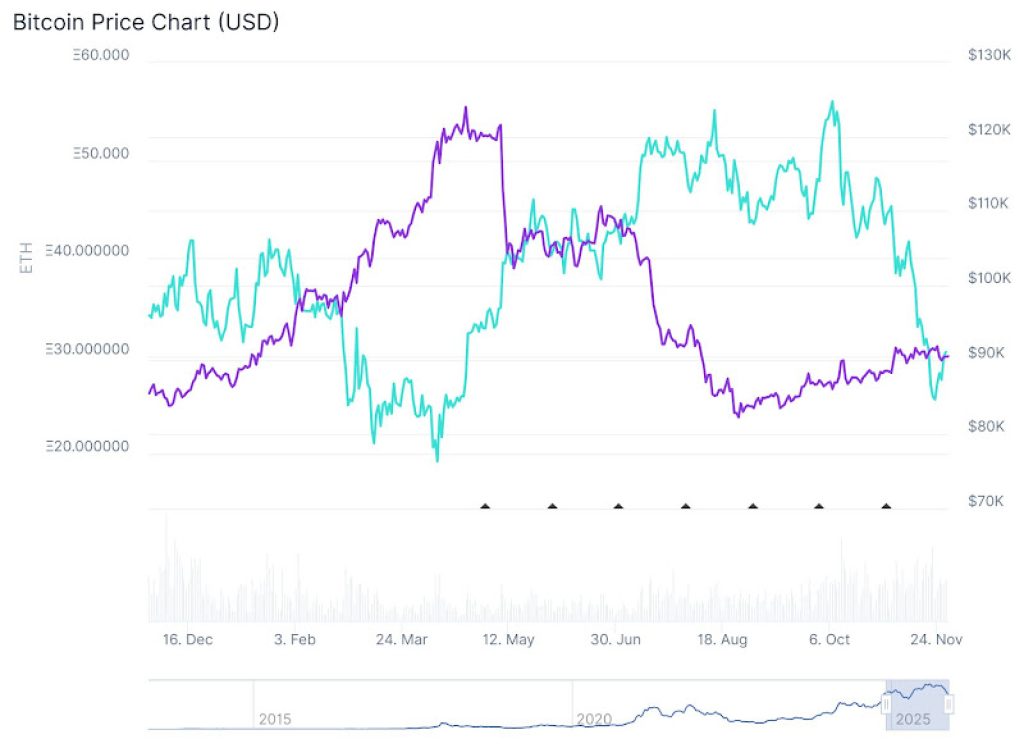This screenshot has height=748, width=1024.
Task: Click the first diamond event marker
Action: (x=485, y=506)
